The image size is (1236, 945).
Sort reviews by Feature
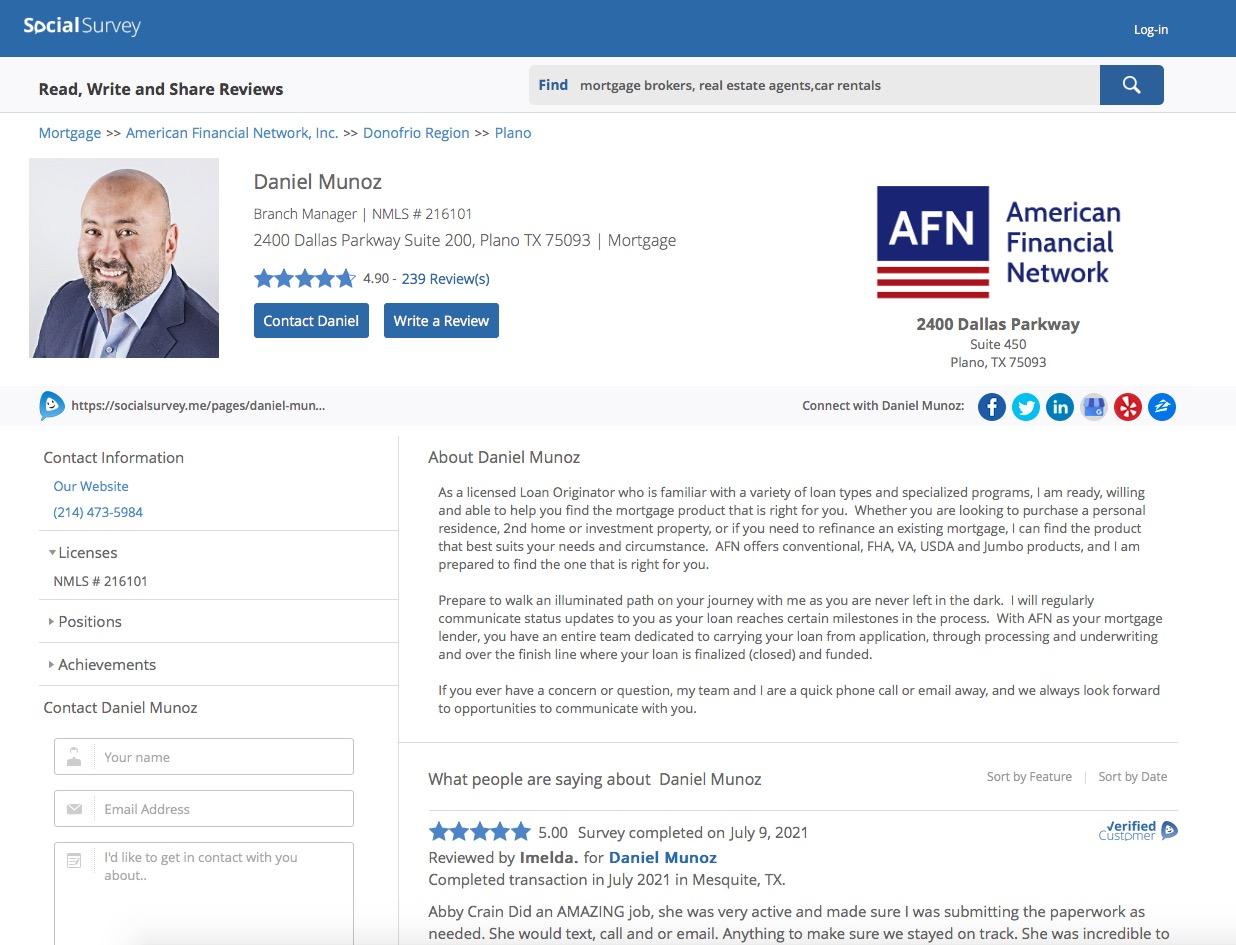tap(1029, 776)
